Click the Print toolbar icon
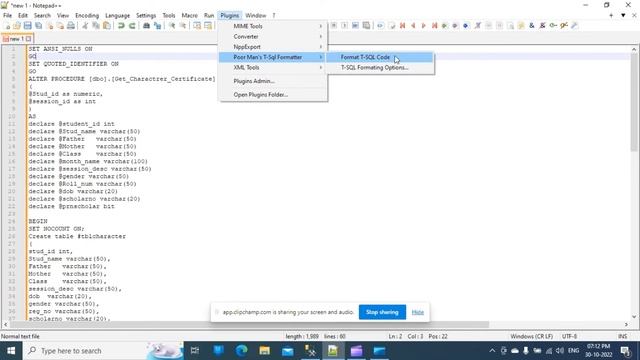 click(71, 26)
